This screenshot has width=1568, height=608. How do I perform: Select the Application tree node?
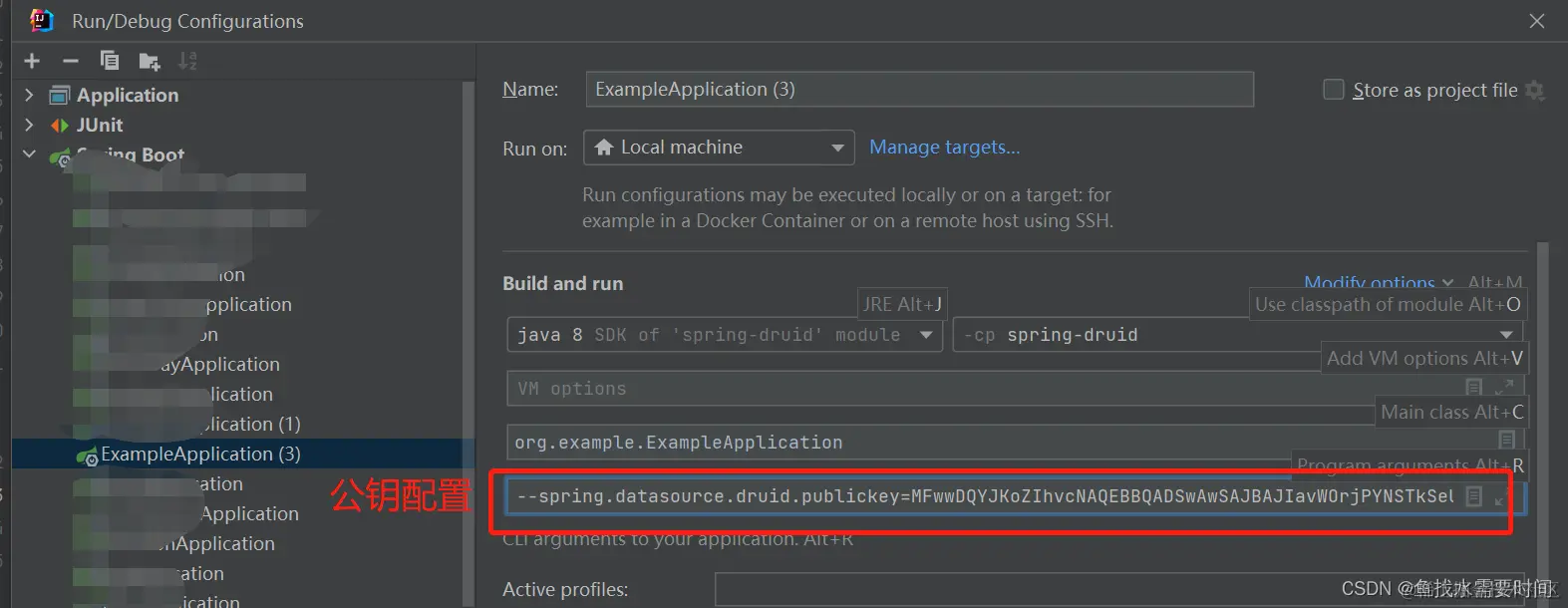[128, 95]
